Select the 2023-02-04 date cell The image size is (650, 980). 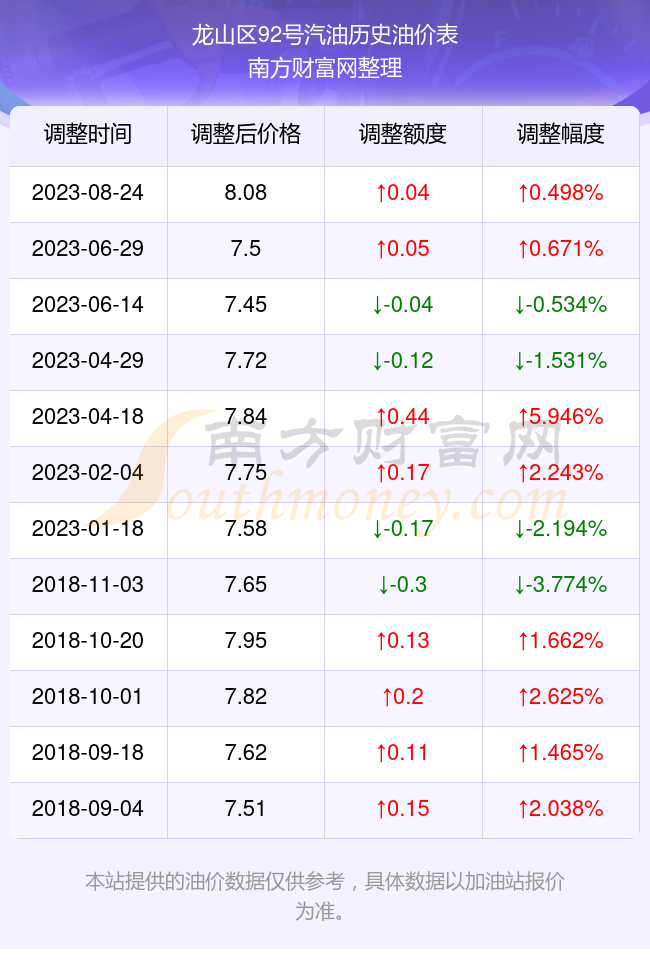88,472
